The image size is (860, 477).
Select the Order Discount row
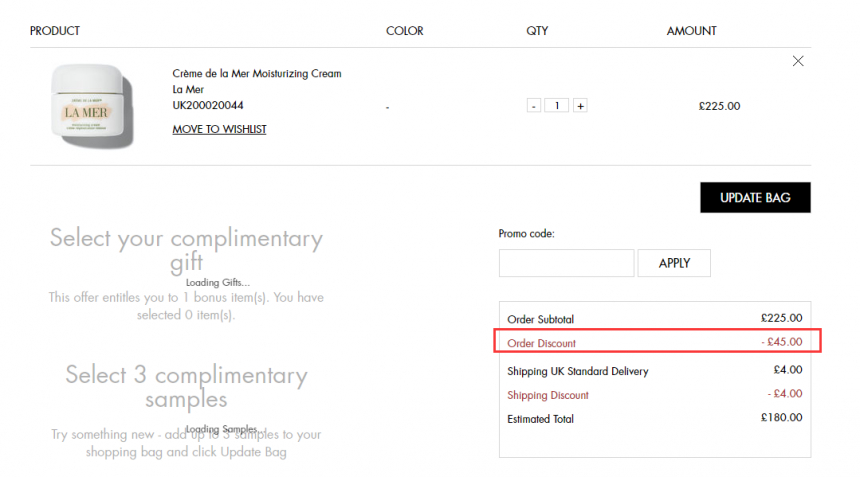click(x=657, y=341)
